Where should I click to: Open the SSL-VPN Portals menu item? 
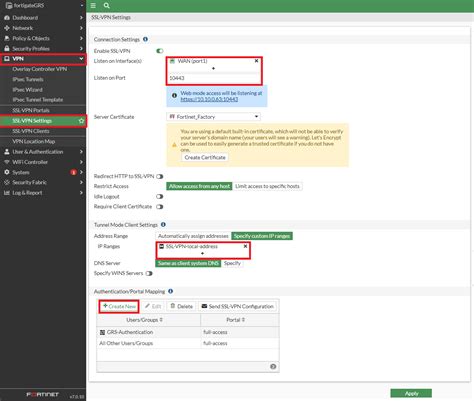pos(31,110)
